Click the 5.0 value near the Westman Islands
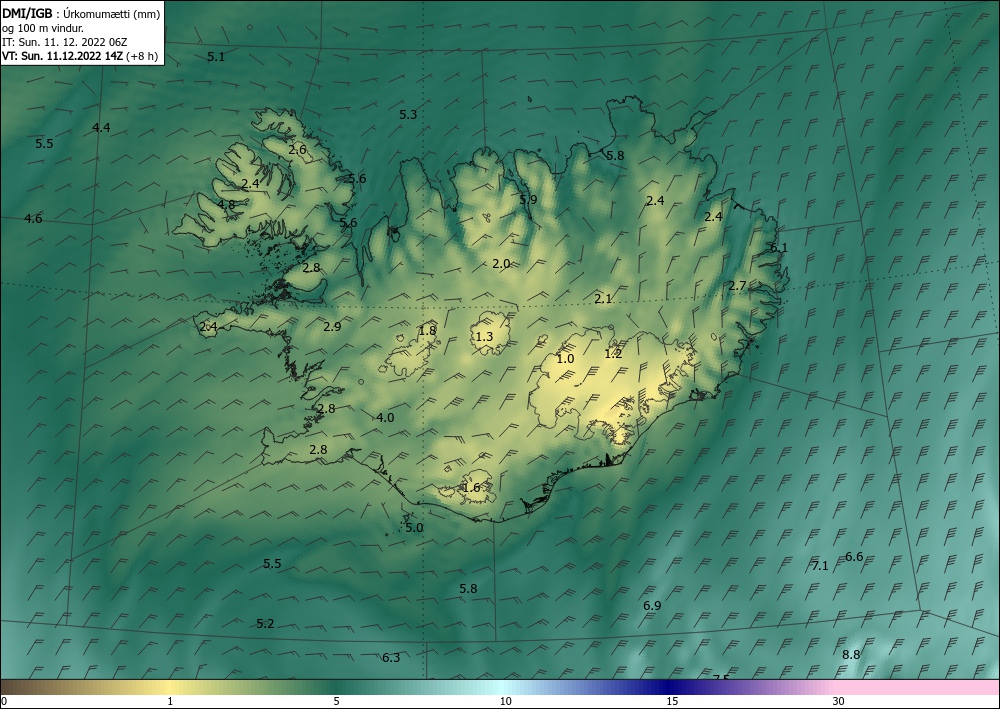 415,527
